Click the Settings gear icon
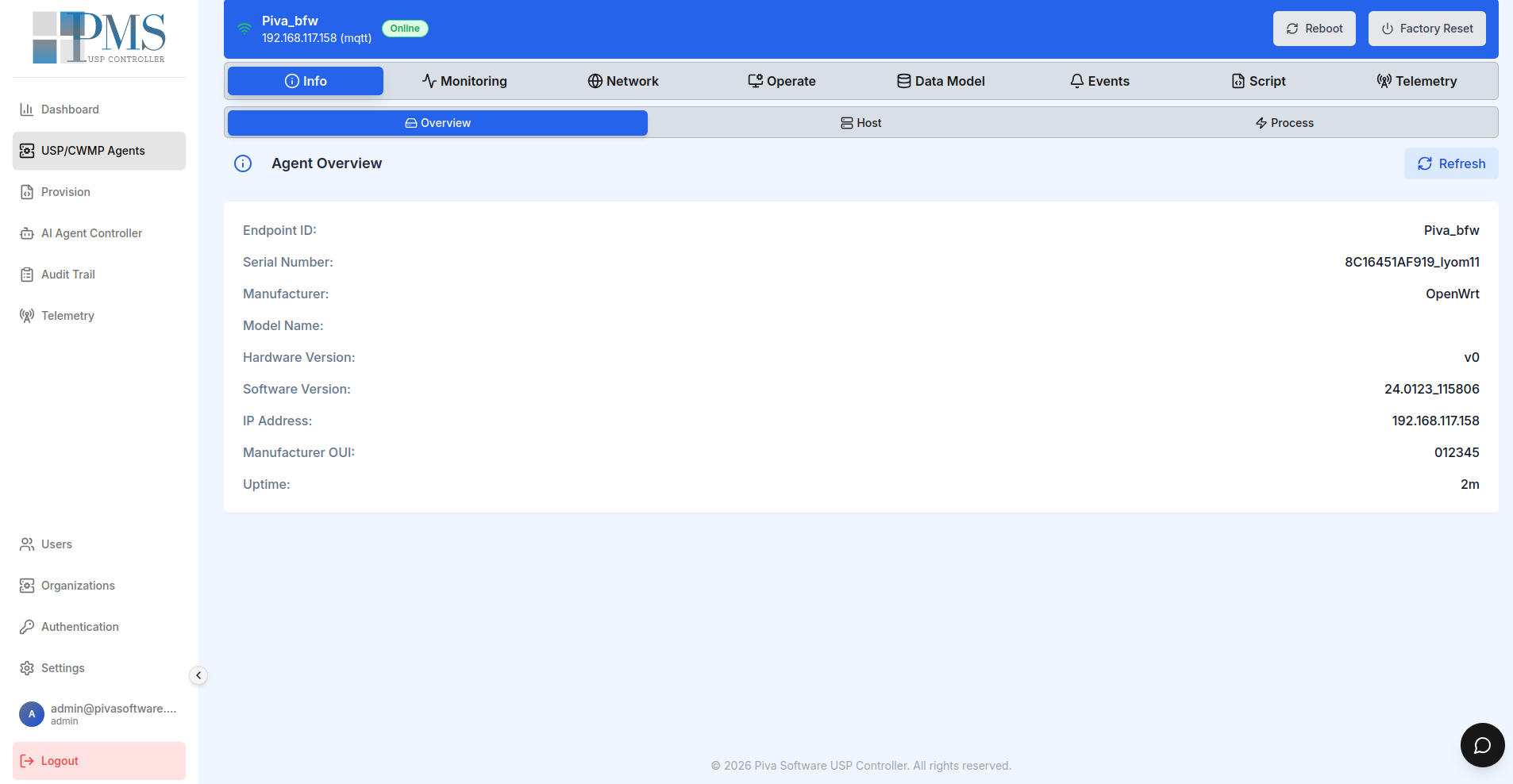The height and width of the screenshot is (784, 1513). click(x=27, y=668)
